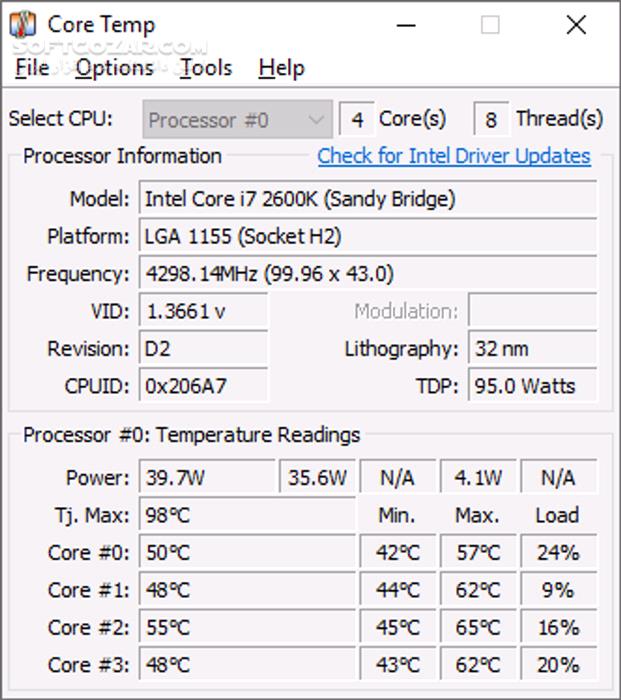
Task: Click the Tj. Max value of 98°C
Action: [246, 515]
